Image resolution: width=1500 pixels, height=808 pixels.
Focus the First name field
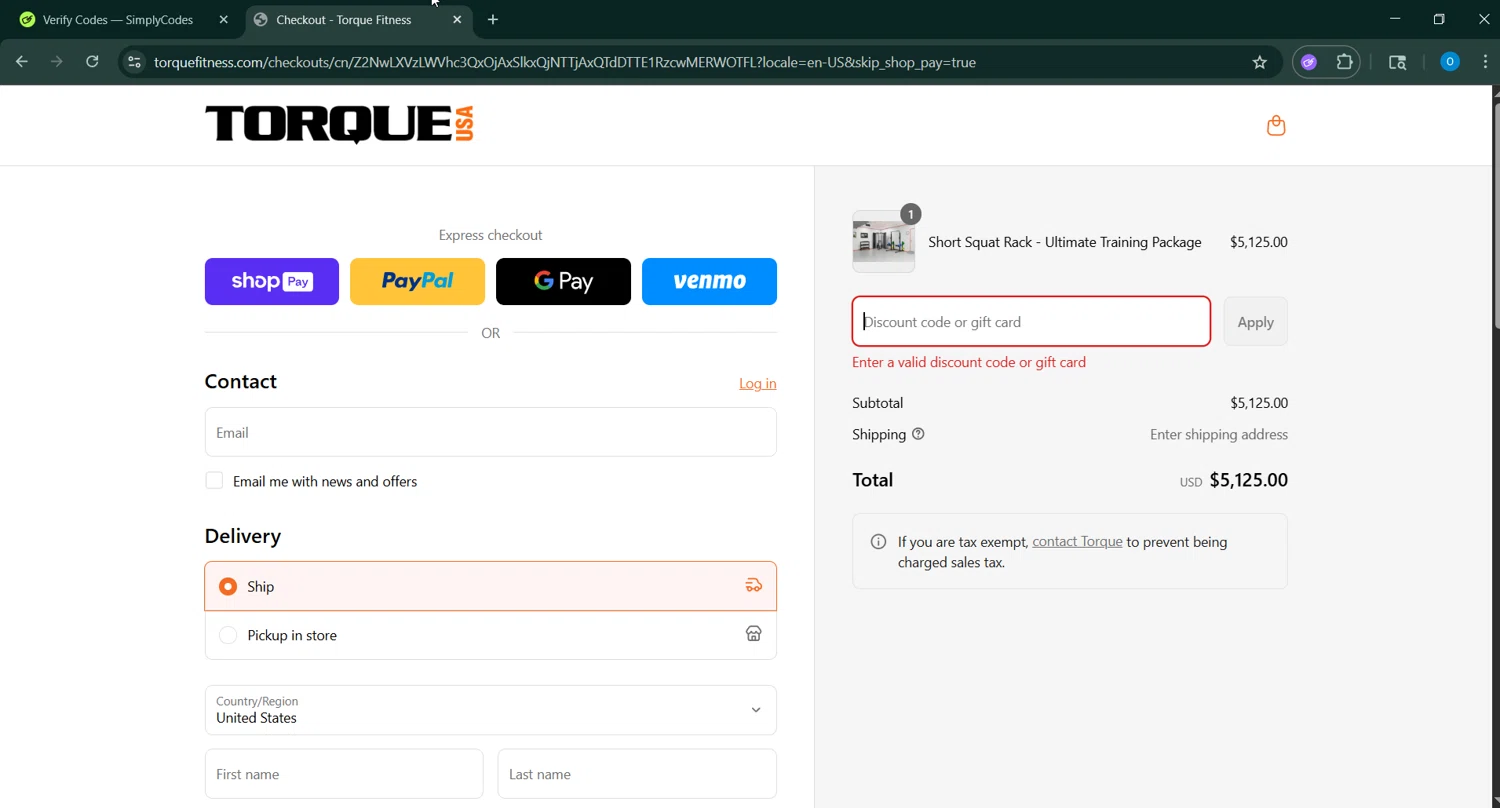click(344, 774)
